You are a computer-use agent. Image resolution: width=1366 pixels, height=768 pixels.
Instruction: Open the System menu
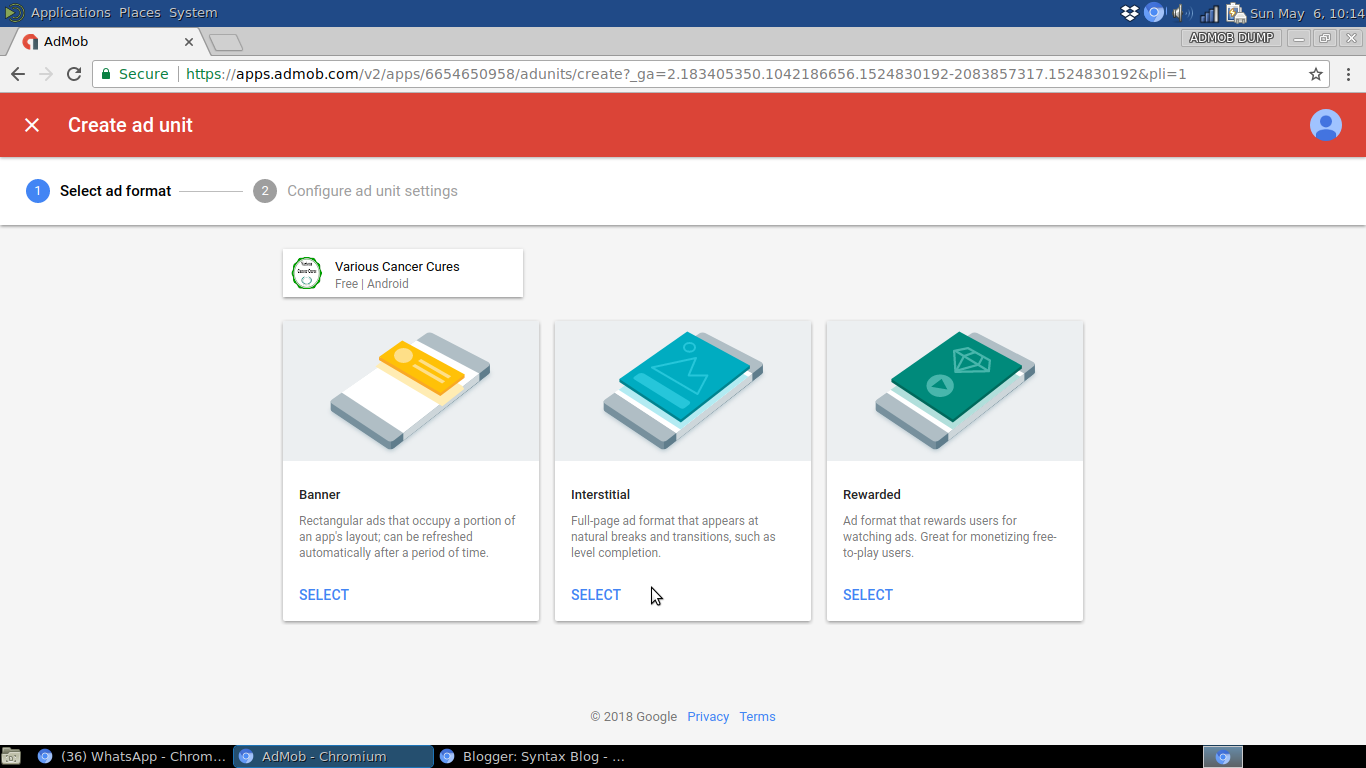(193, 13)
